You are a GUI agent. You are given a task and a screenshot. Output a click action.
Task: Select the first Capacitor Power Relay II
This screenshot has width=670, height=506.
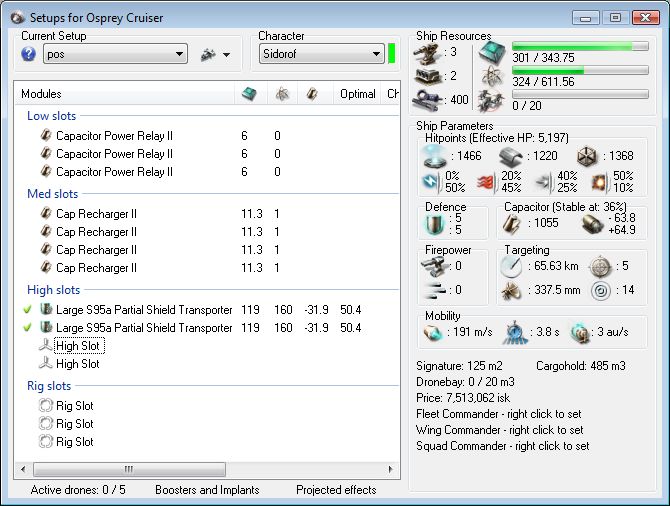pos(114,136)
